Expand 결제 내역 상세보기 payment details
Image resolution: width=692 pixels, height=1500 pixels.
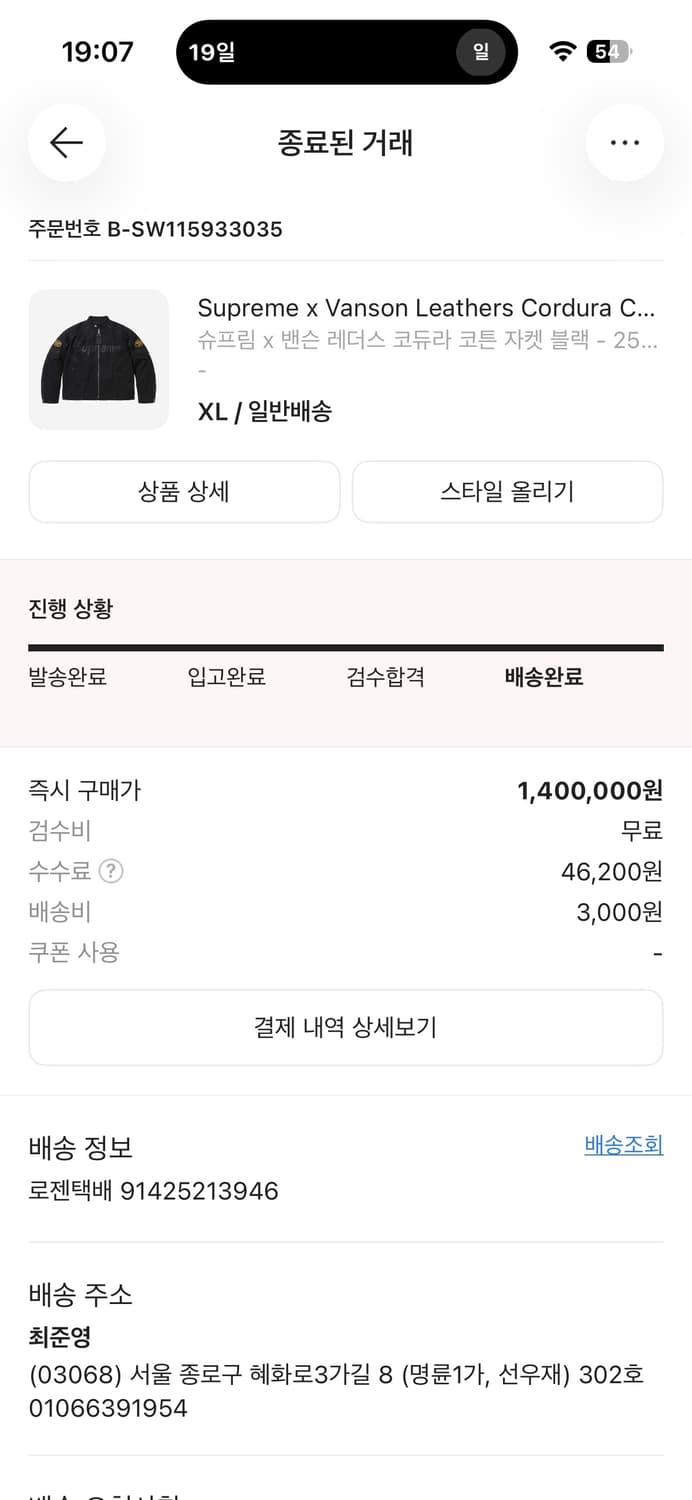click(346, 1027)
